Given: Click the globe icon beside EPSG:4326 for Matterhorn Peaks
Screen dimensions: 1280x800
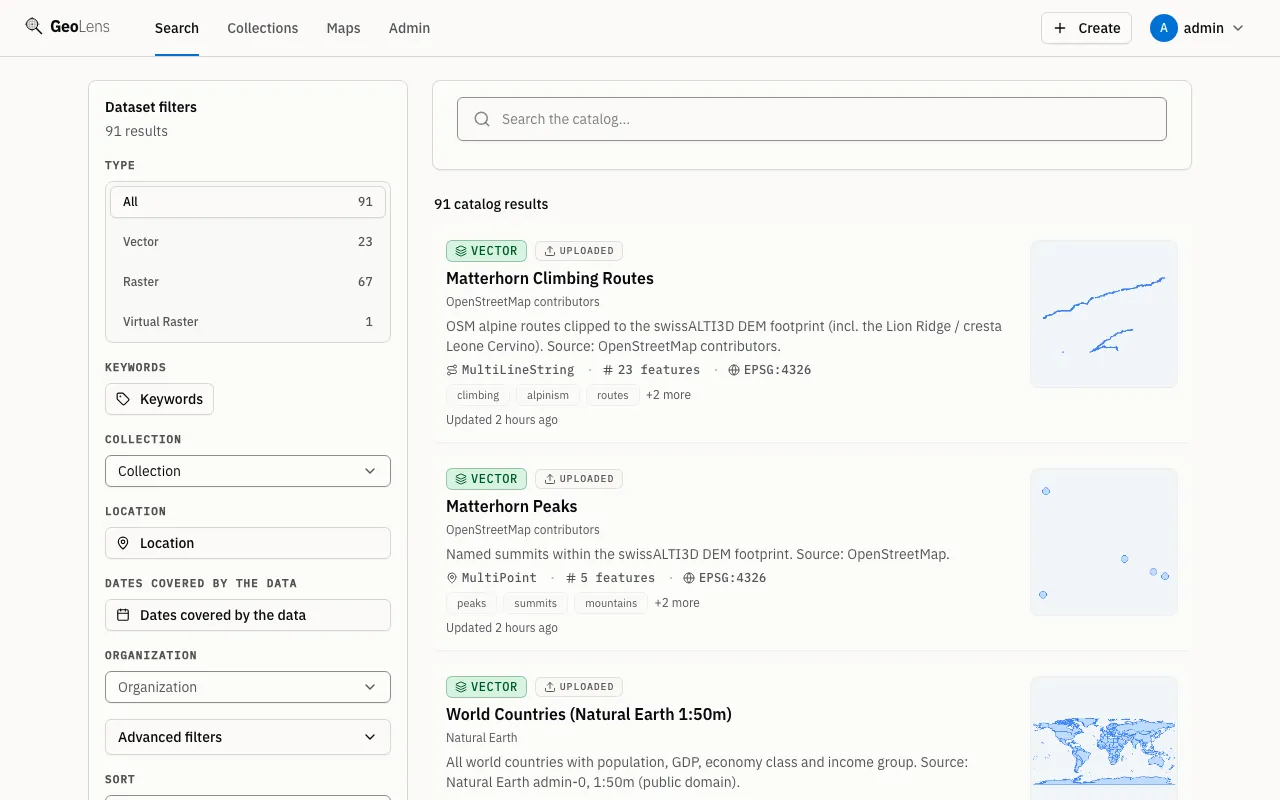Looking at the screenshot, I should click(689, 578).
